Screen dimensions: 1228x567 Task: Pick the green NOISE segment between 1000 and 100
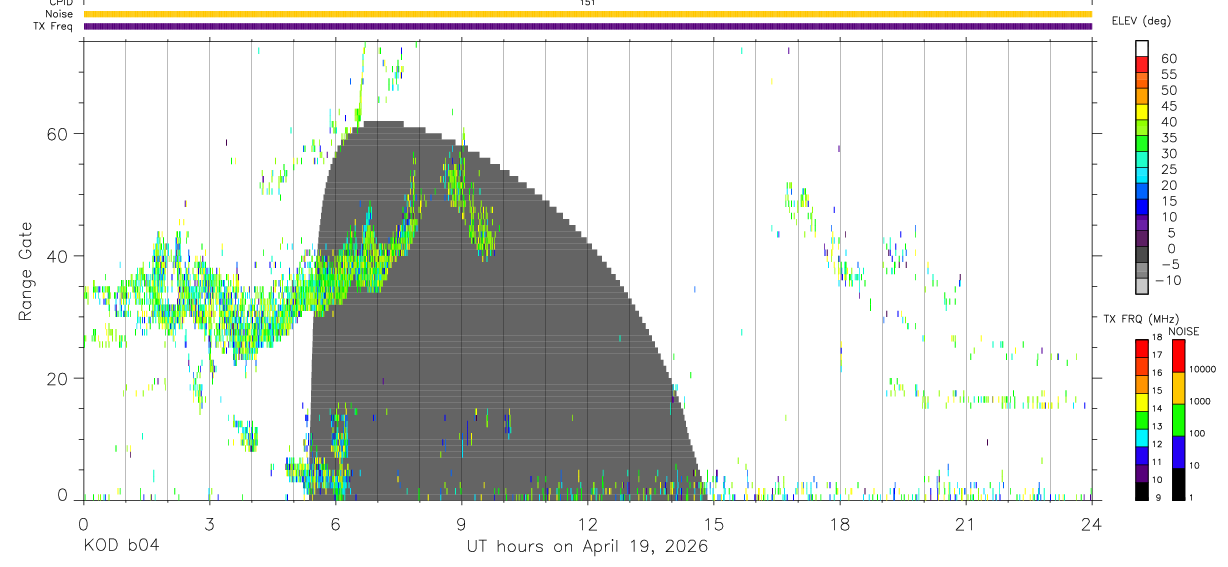point(1179,419)
